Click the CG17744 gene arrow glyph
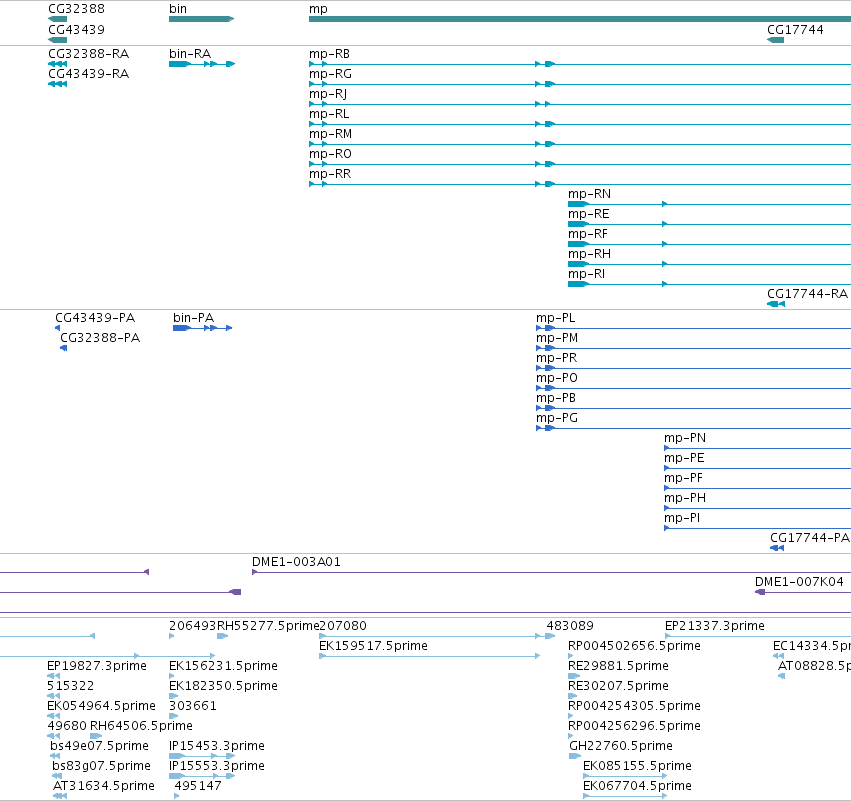 pyautogui.click(x=776, y=40)
